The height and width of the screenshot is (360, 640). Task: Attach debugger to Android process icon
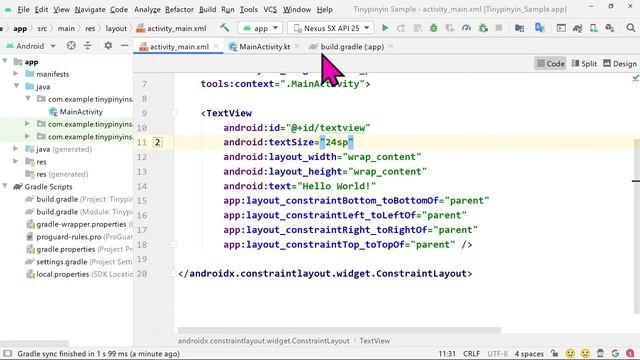click(483, 28)
